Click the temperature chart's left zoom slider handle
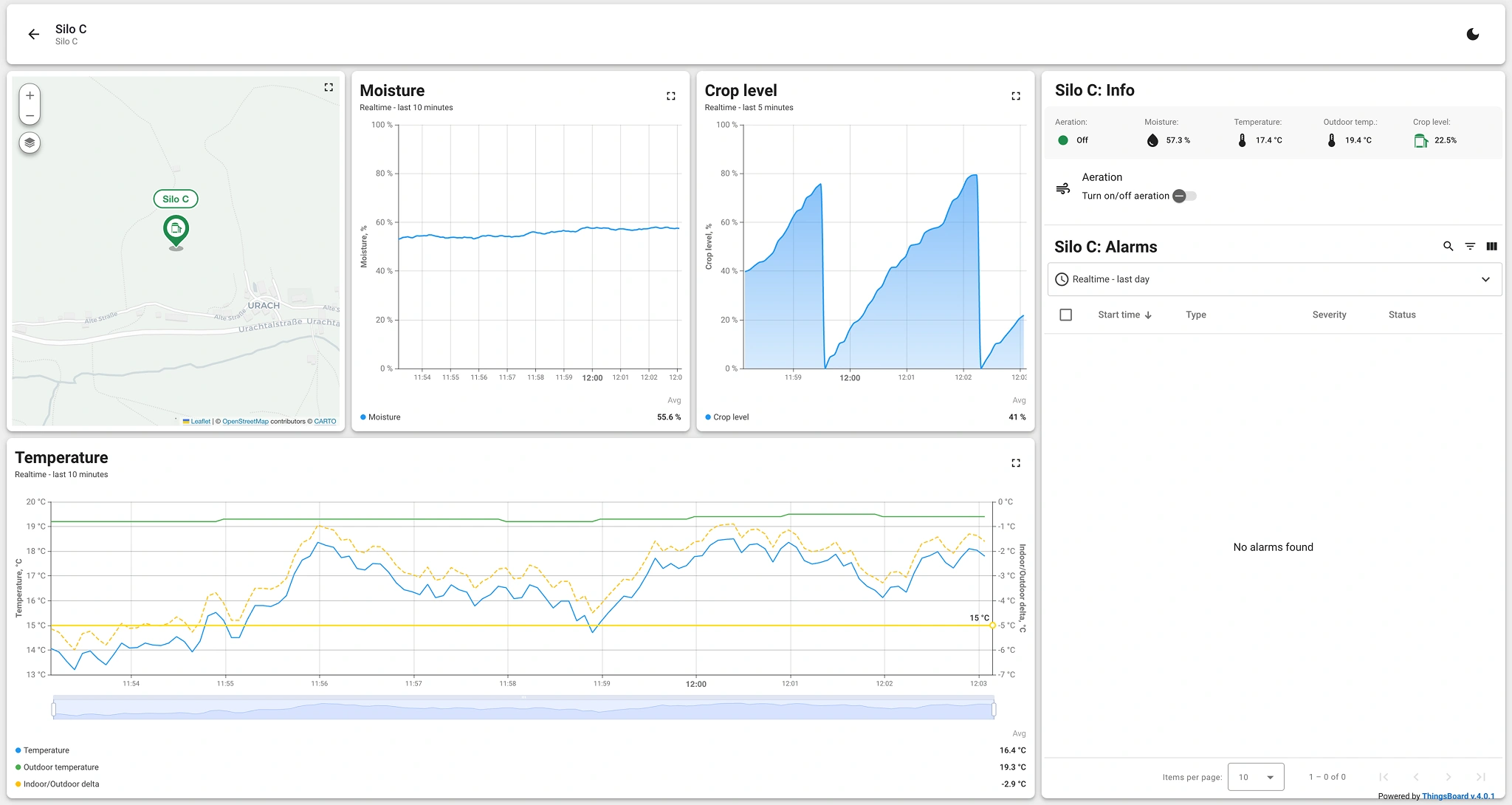Image resolution: width=1512 pixels, height=805 pixels. point(54,710)
